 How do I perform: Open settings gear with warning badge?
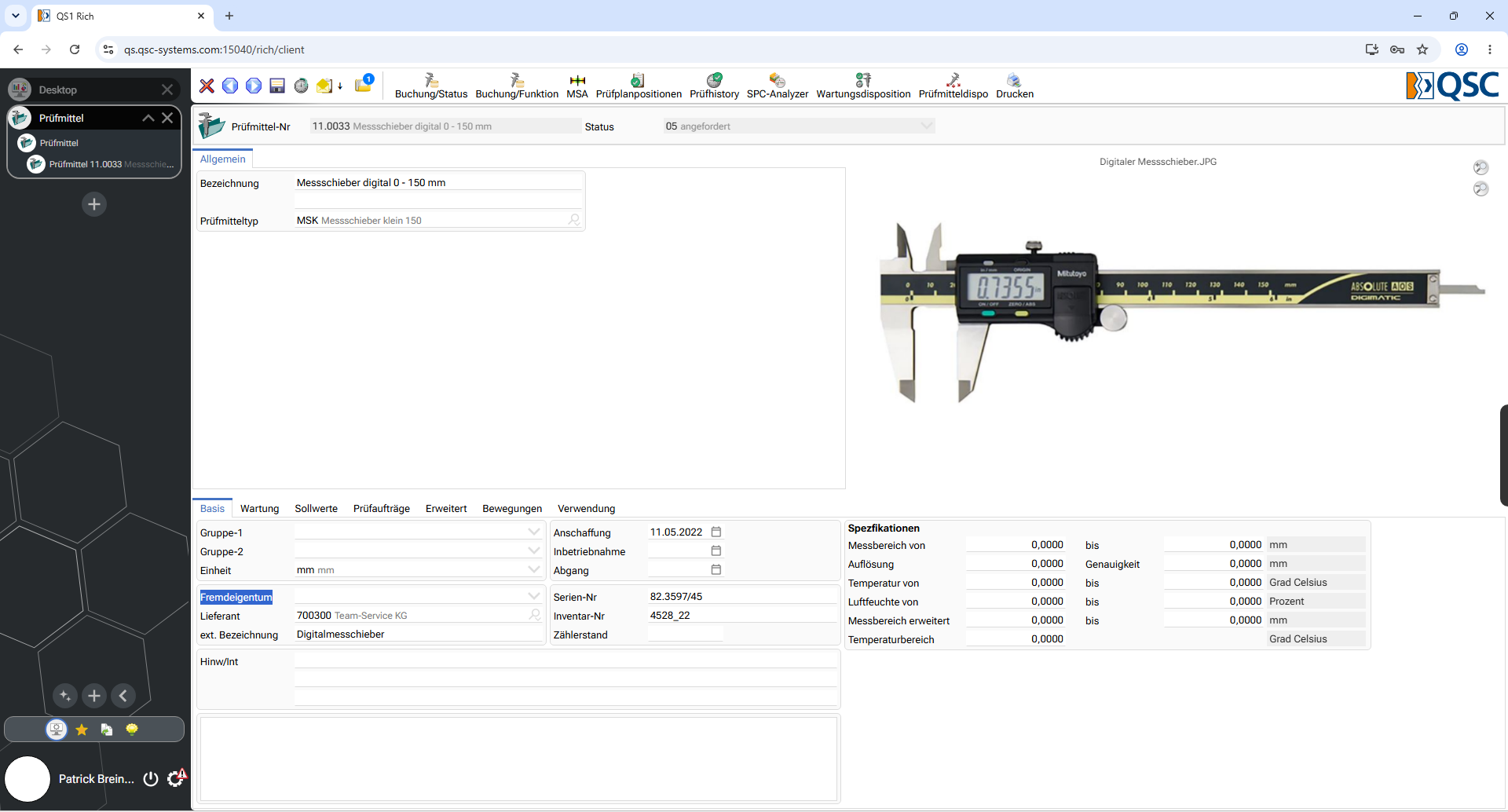coord(177,778)
